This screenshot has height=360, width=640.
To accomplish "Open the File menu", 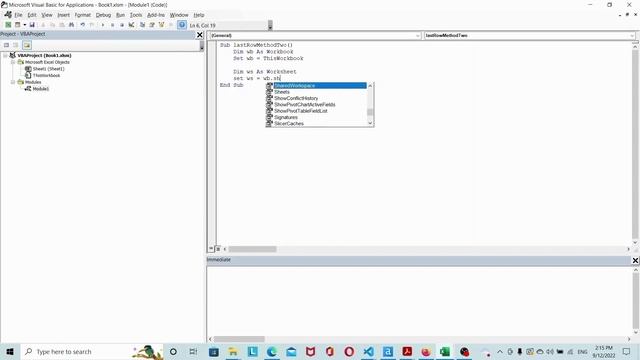I will pos(18,15).
